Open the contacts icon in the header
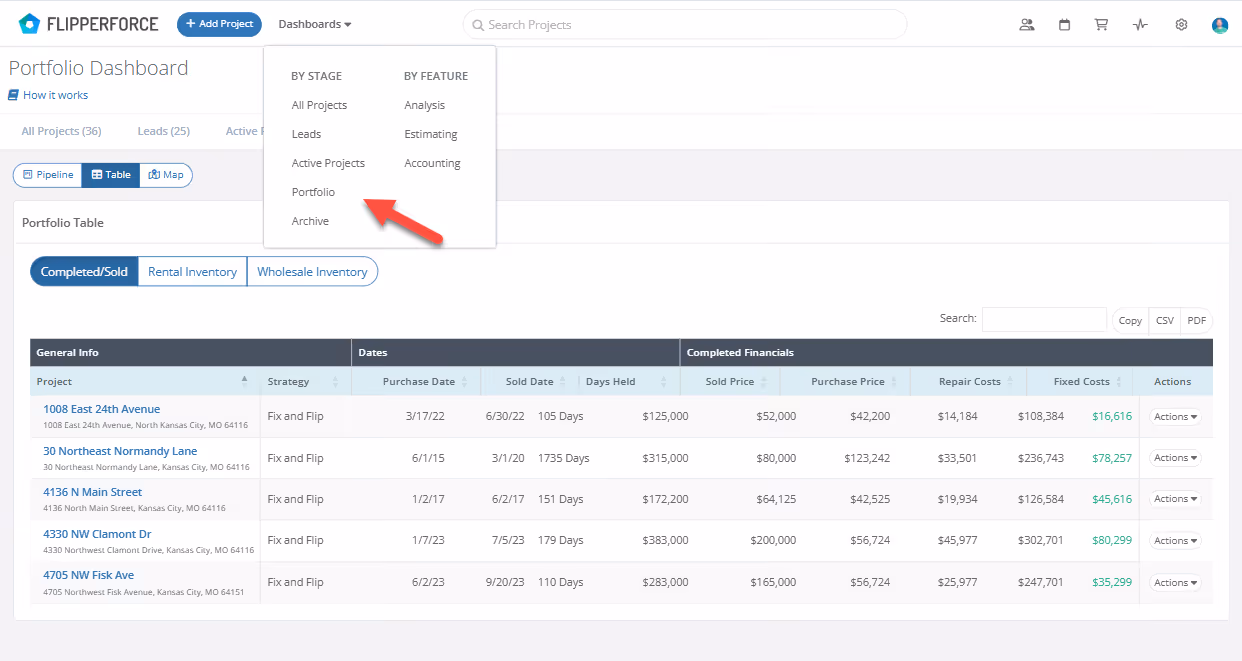This screenshot has width=1242, height=661. pos(1027,25)
